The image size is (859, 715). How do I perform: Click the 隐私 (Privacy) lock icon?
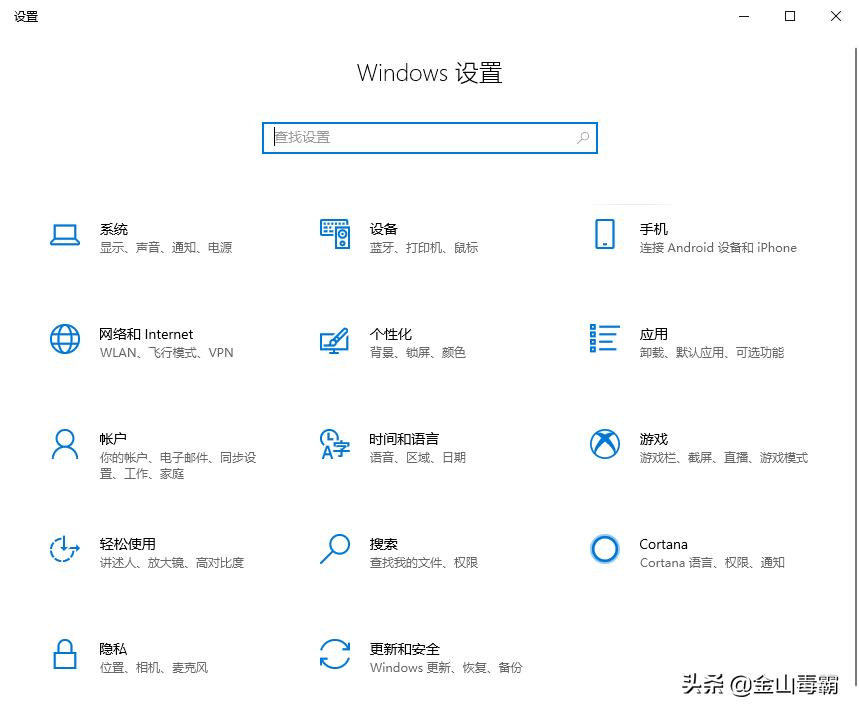coord(64,653)
